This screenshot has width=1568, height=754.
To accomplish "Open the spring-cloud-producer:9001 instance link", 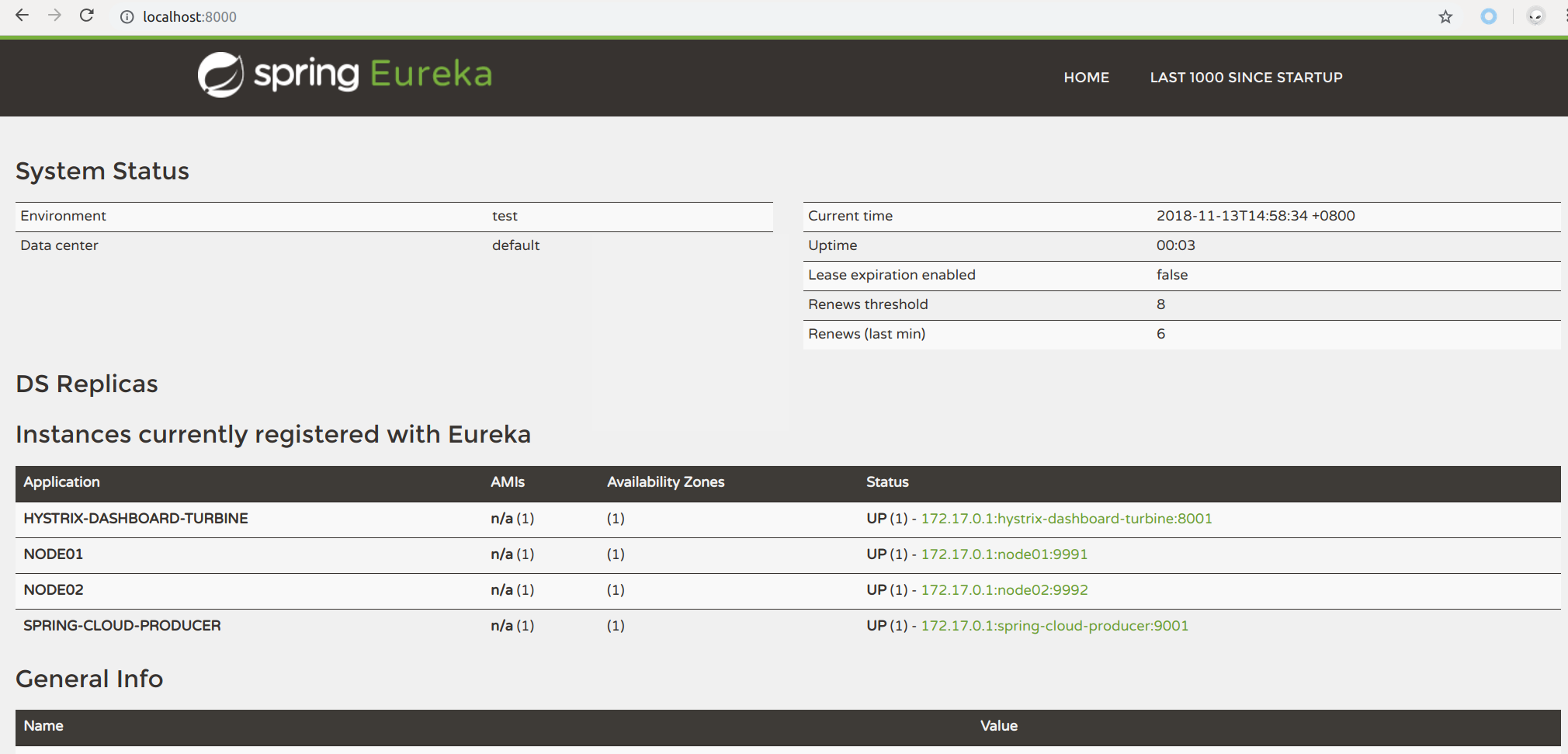I will point(1054,625).
